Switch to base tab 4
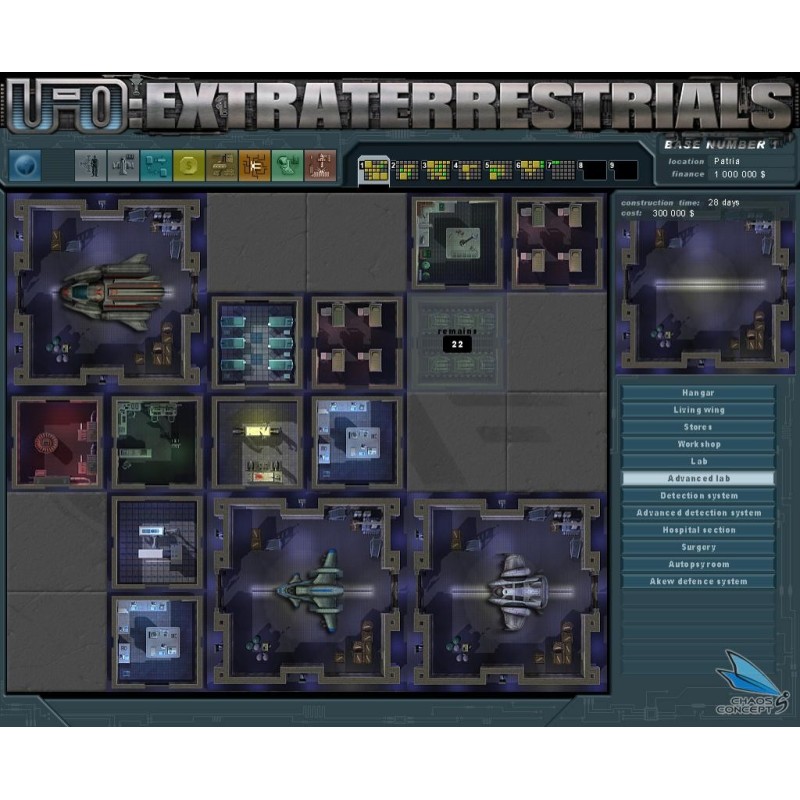The height and width of the screenshot is (800, 800). (469, 169)
